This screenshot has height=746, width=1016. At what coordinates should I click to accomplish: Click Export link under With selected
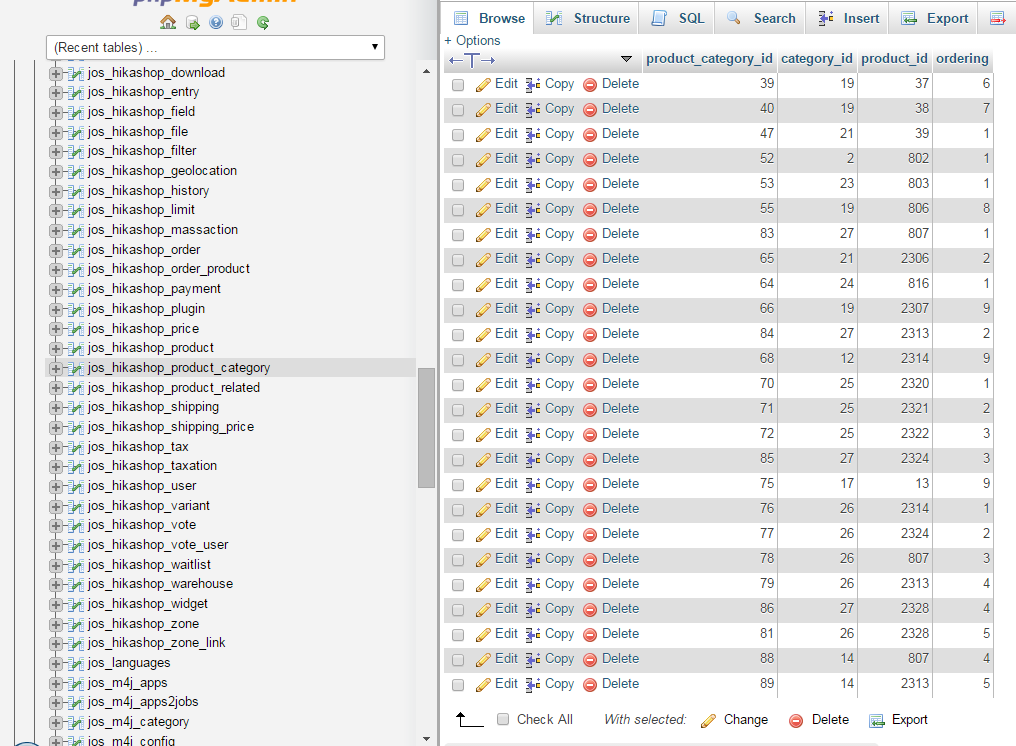909,719
